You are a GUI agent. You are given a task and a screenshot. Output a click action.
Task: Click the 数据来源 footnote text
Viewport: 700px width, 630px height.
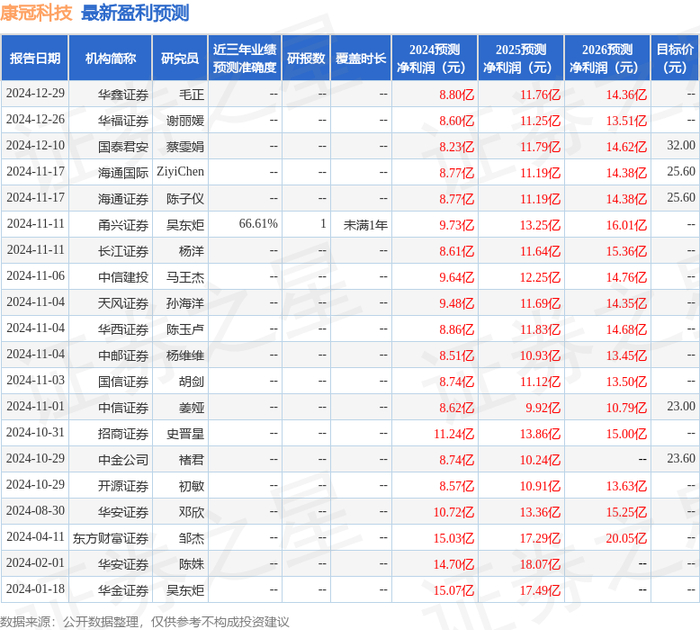[145, 622]
